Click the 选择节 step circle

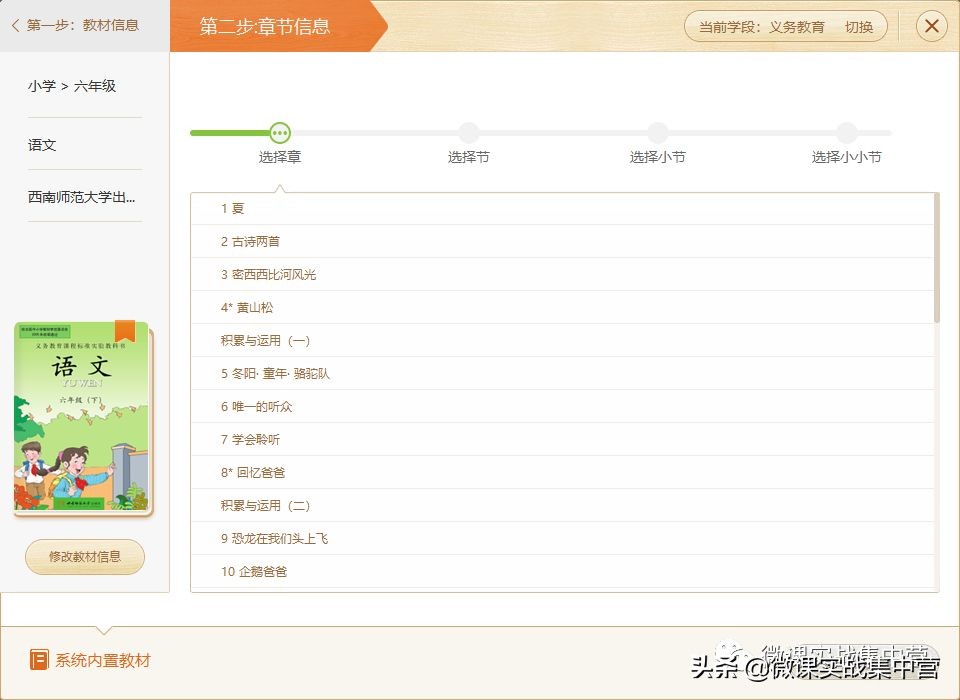pos(468,132)
